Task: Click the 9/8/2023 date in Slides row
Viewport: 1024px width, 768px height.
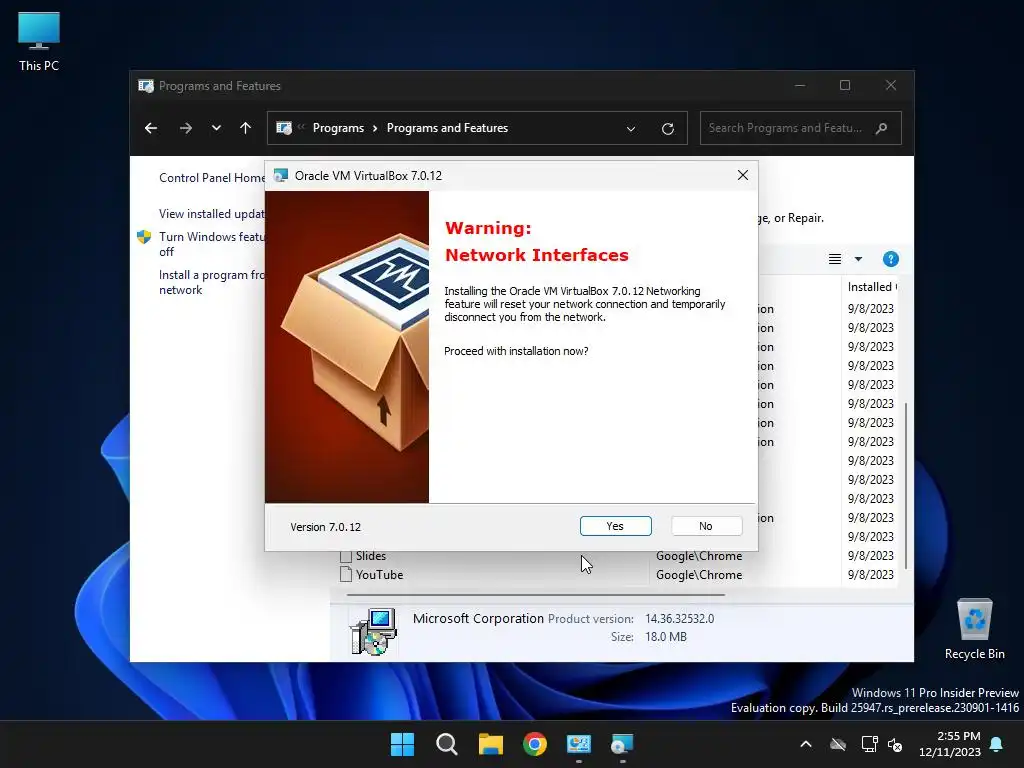Action: (871, 556)
